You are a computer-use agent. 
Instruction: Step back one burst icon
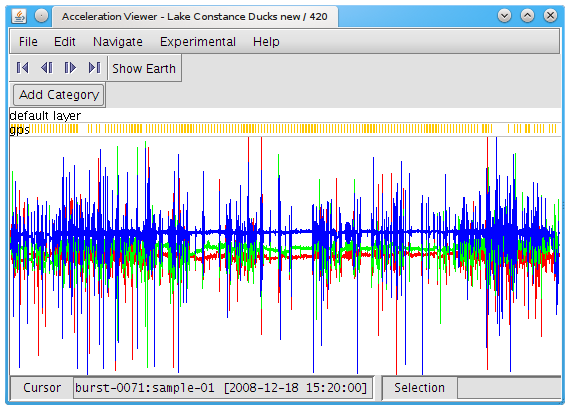click(47, 68)
